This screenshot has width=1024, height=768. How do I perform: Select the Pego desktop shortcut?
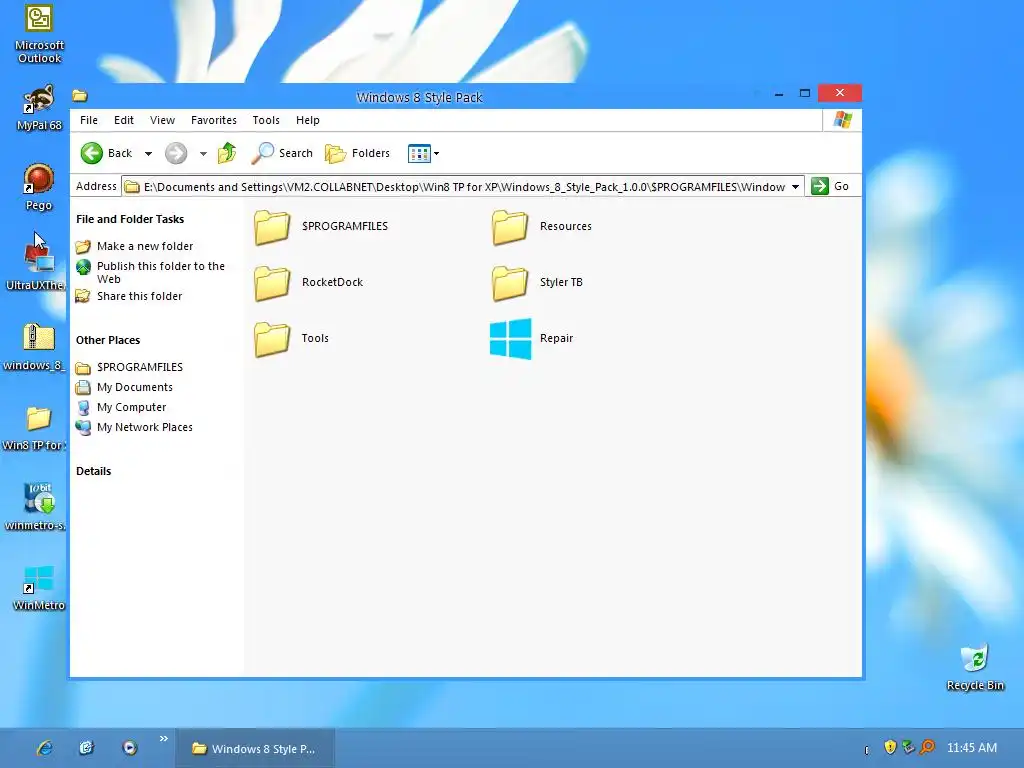coord(39,187)
